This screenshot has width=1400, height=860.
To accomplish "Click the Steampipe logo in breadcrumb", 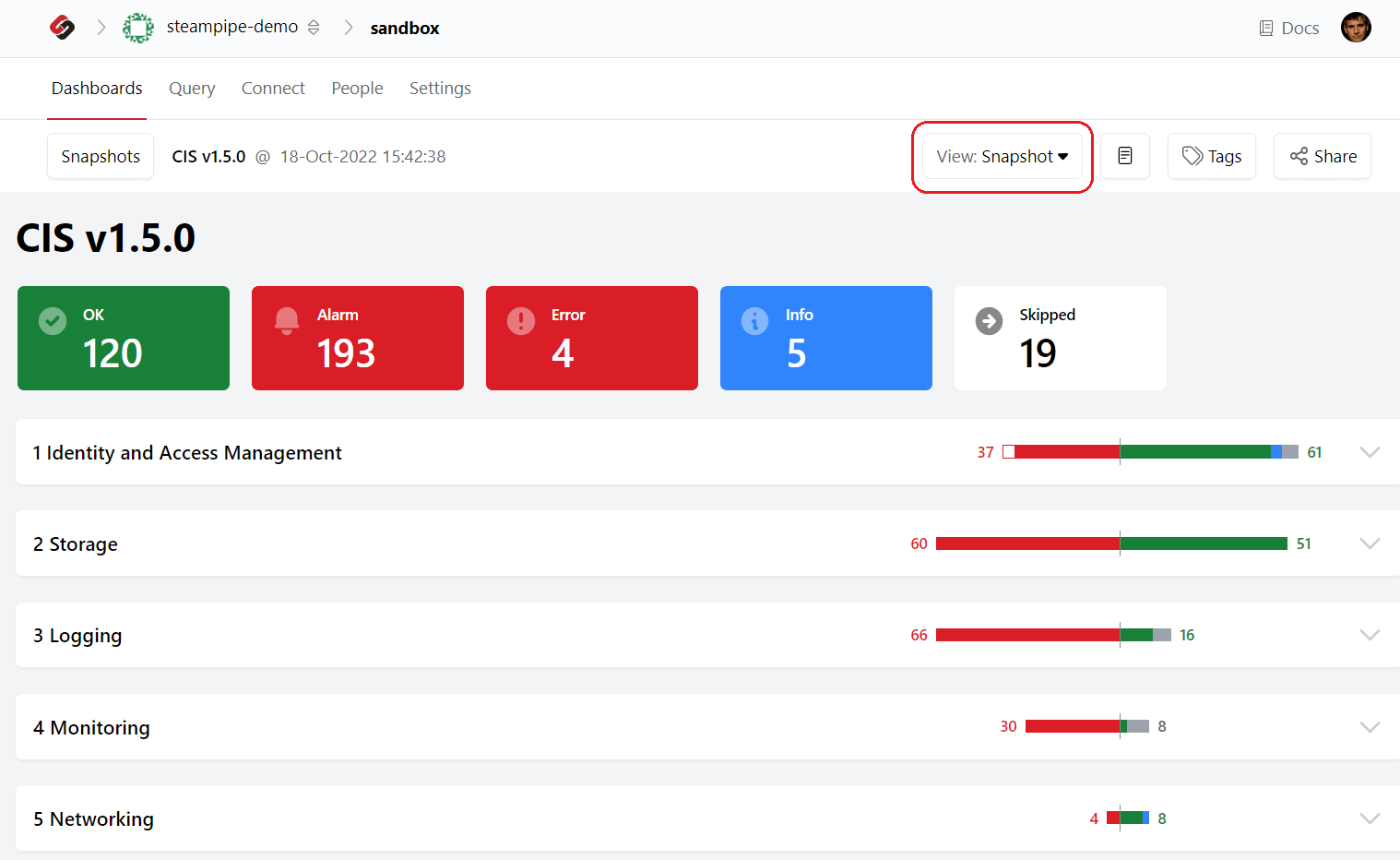I will tap(61, 27).
